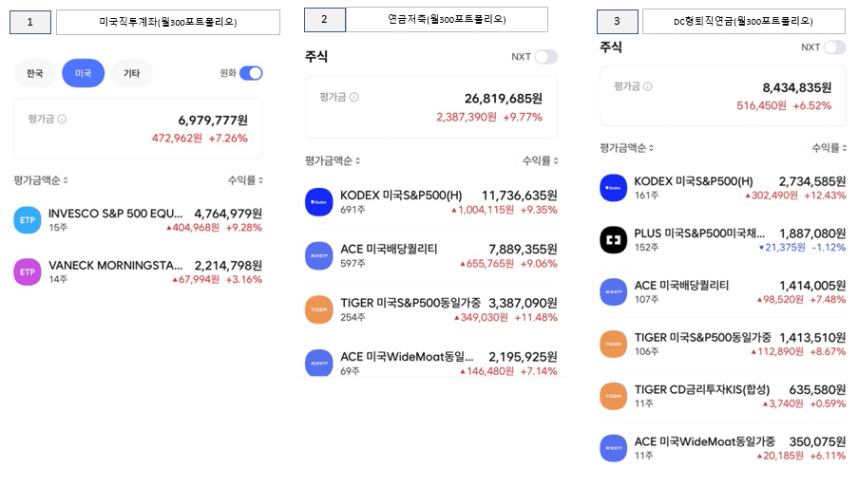Open the ACE 미국배당퀄리티 7,889,355원 holding

click(x=431, y=256)
